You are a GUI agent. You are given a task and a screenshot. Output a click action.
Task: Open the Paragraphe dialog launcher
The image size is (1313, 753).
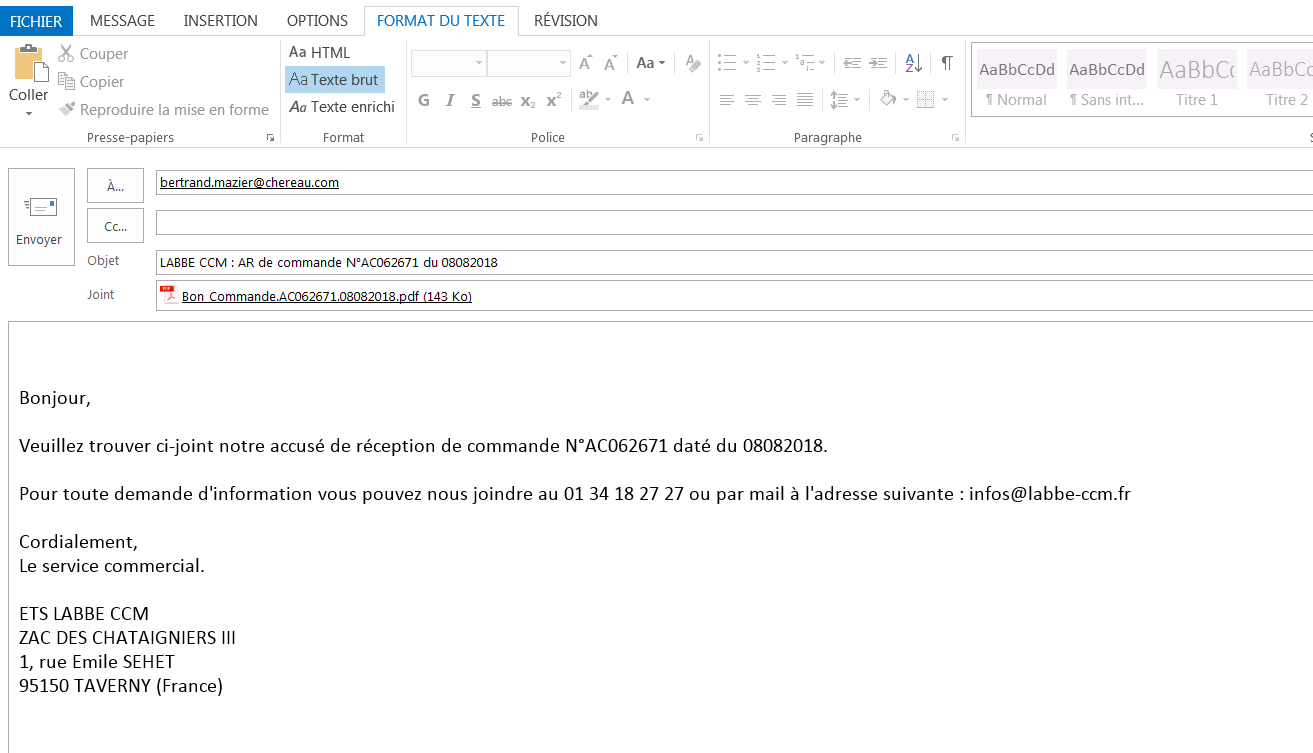point(956,138)
